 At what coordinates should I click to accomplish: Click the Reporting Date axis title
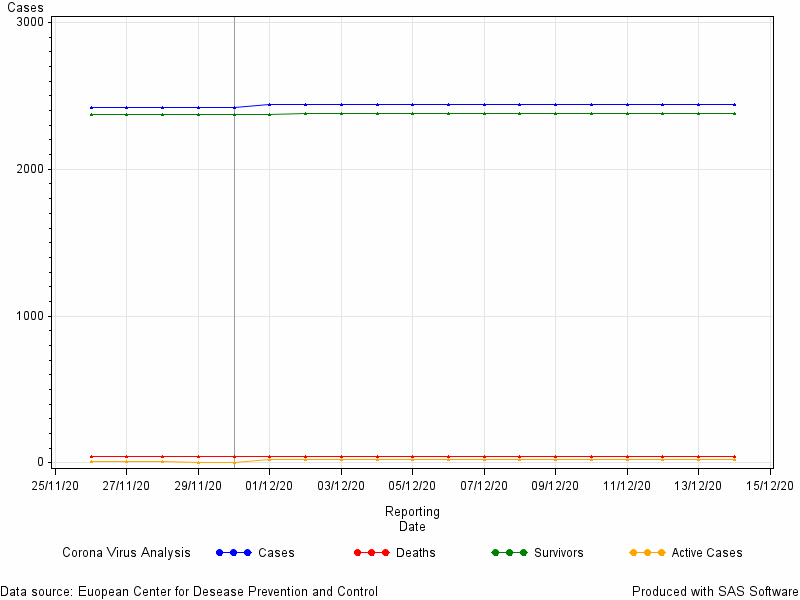point(412,518)
